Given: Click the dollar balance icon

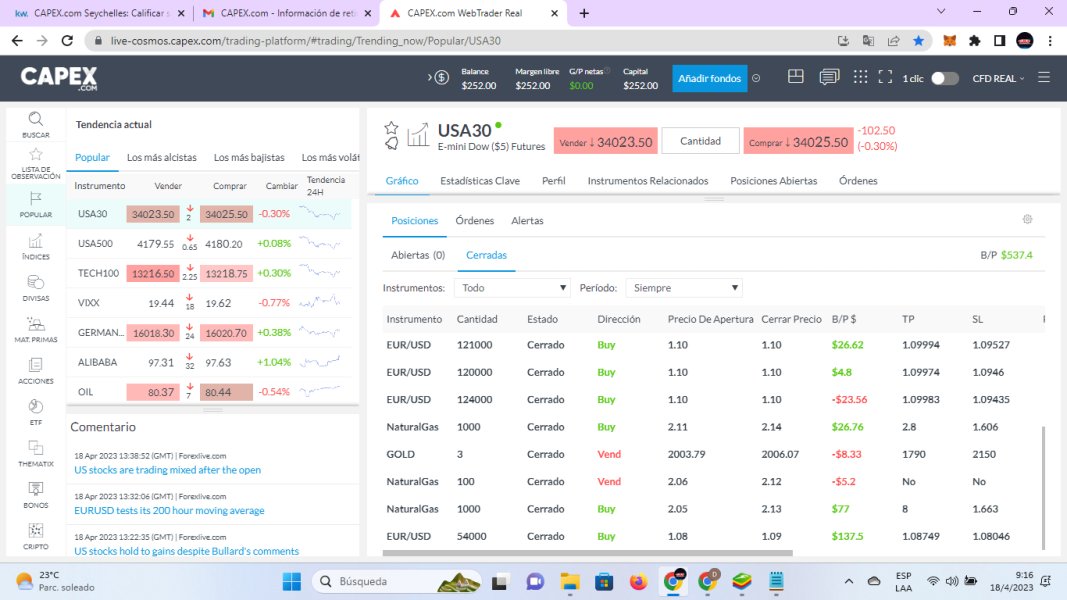Looking at the screenshot, I should pyautogui.click(x=441, y=78).
